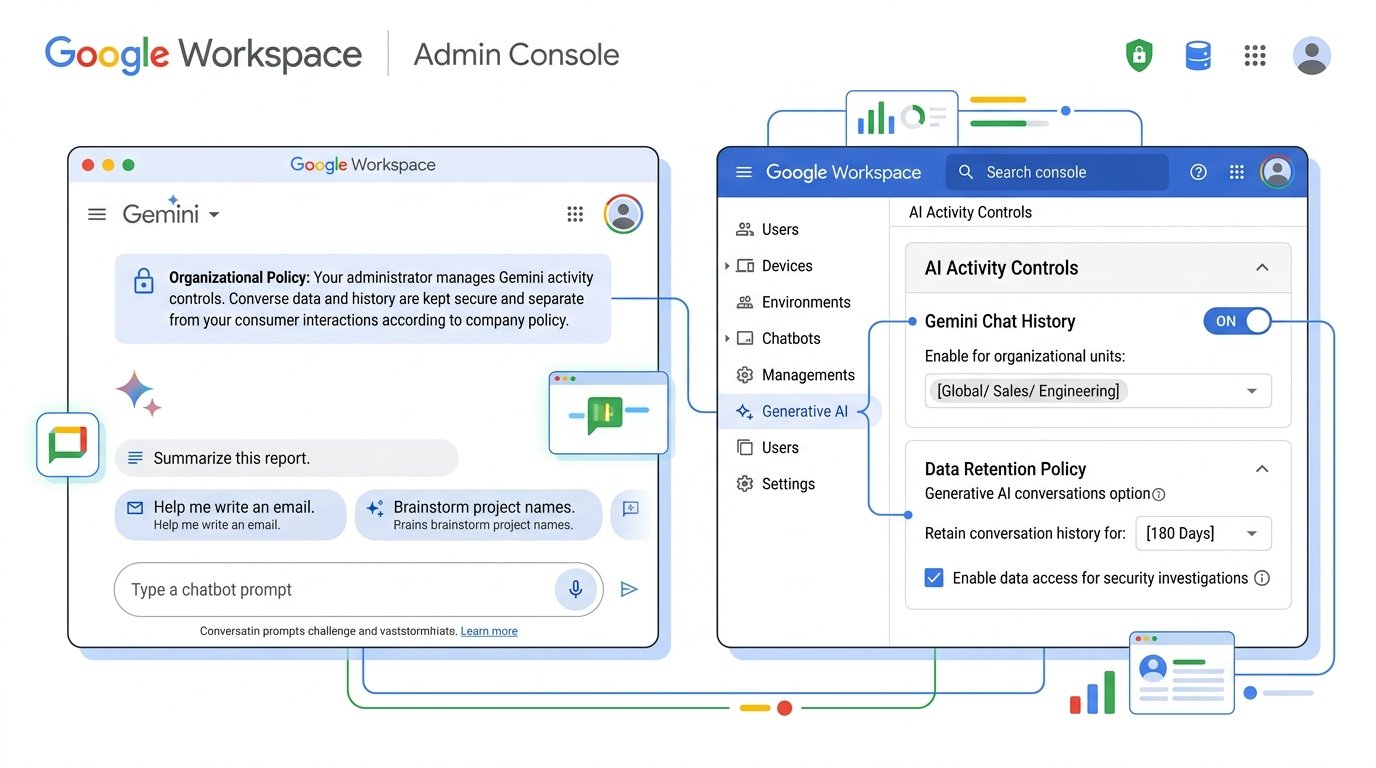
Task: Click the partially visible suggestion chip icon
Action: [x=630, y=509]
